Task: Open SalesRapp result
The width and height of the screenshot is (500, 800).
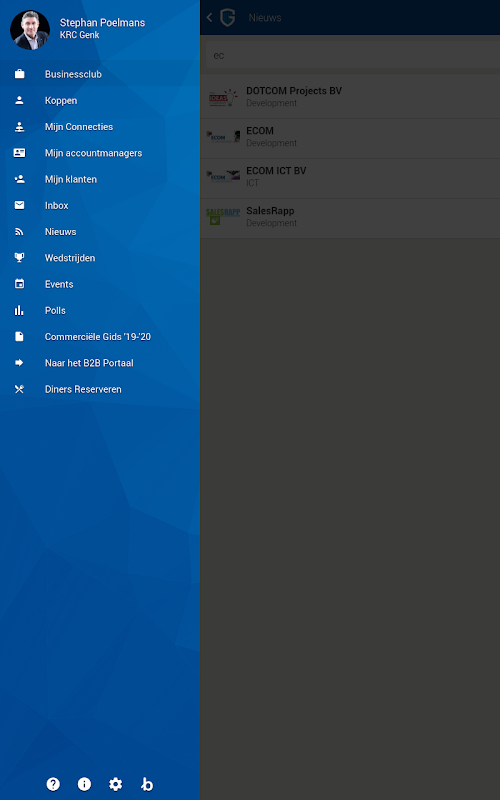Action: coord(350,217)
